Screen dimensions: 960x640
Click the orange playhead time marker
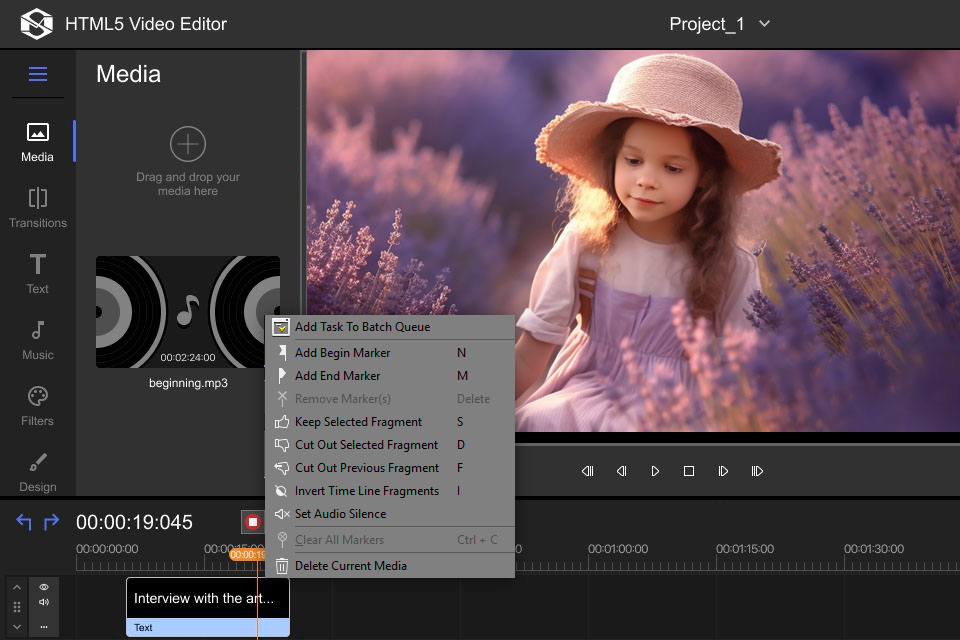[247, 554]
